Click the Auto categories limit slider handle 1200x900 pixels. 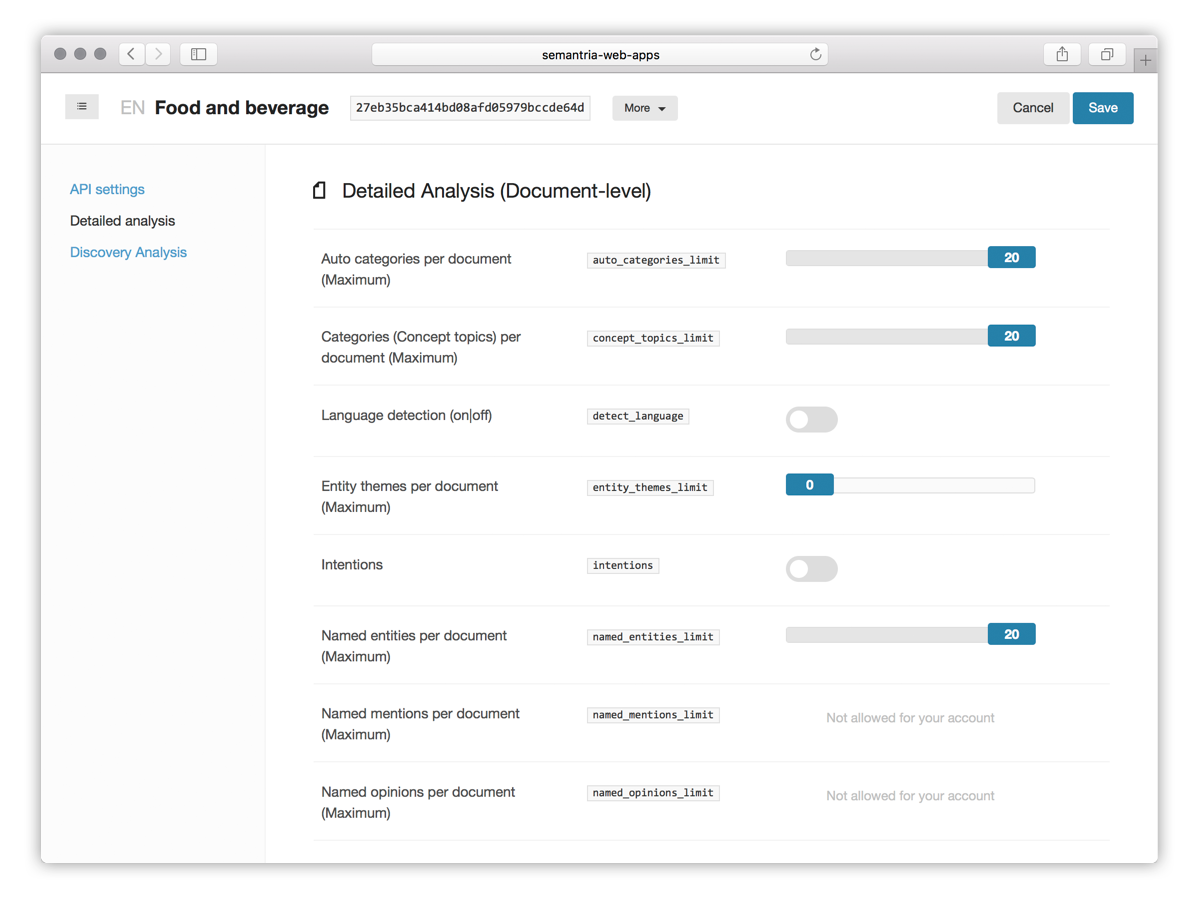click(x=1011, y=258)
